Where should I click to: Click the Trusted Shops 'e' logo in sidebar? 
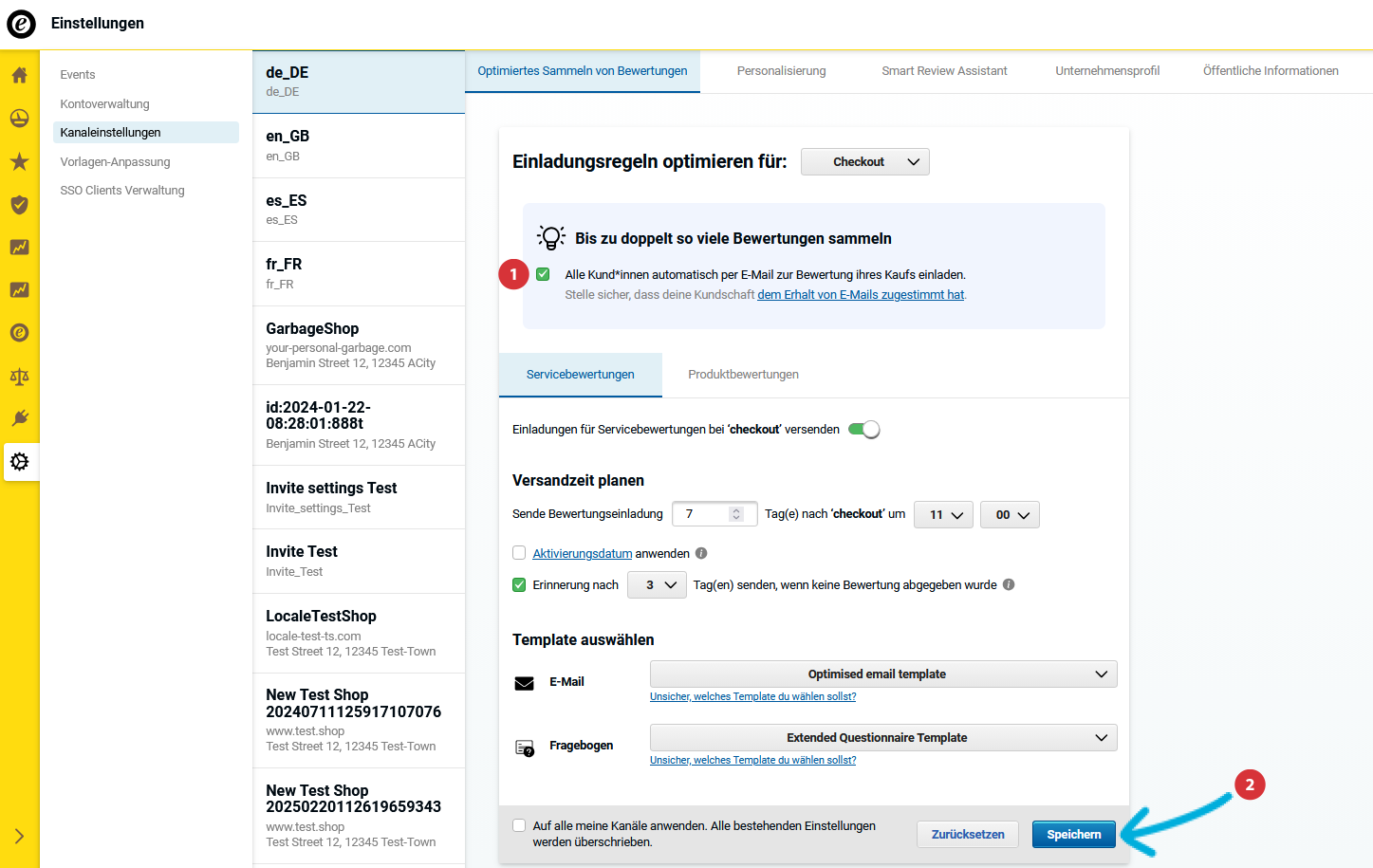click(19, 333)
